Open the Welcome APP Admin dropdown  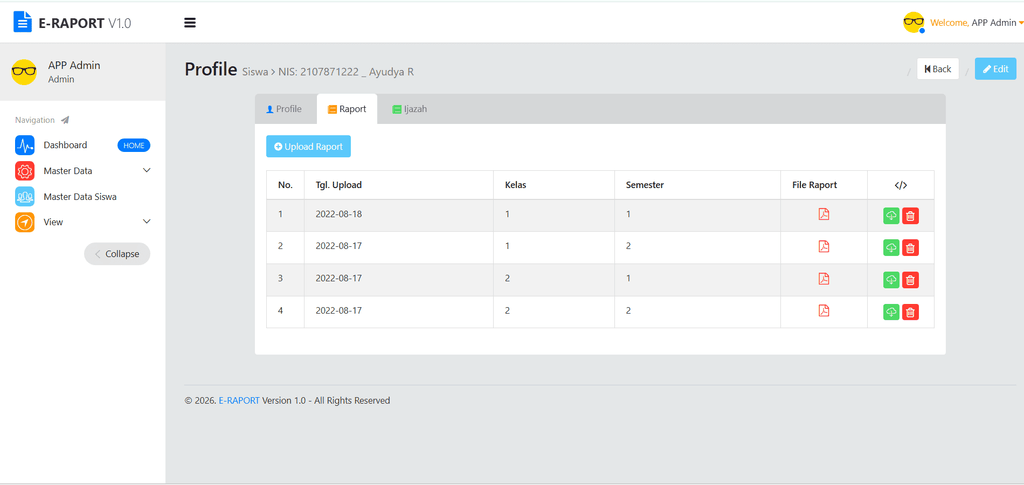976,23
